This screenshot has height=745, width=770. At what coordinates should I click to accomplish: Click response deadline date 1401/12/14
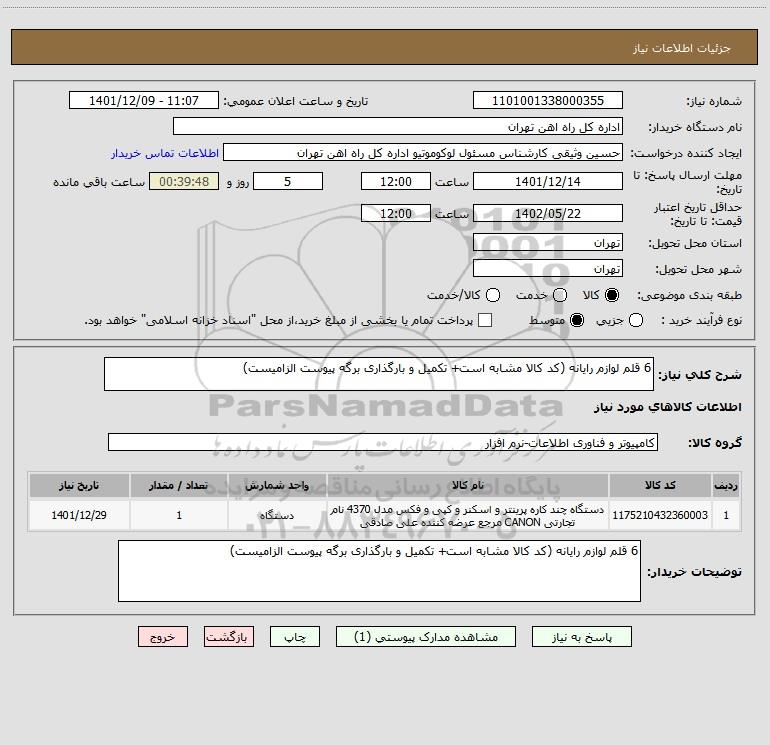(548, 181)
